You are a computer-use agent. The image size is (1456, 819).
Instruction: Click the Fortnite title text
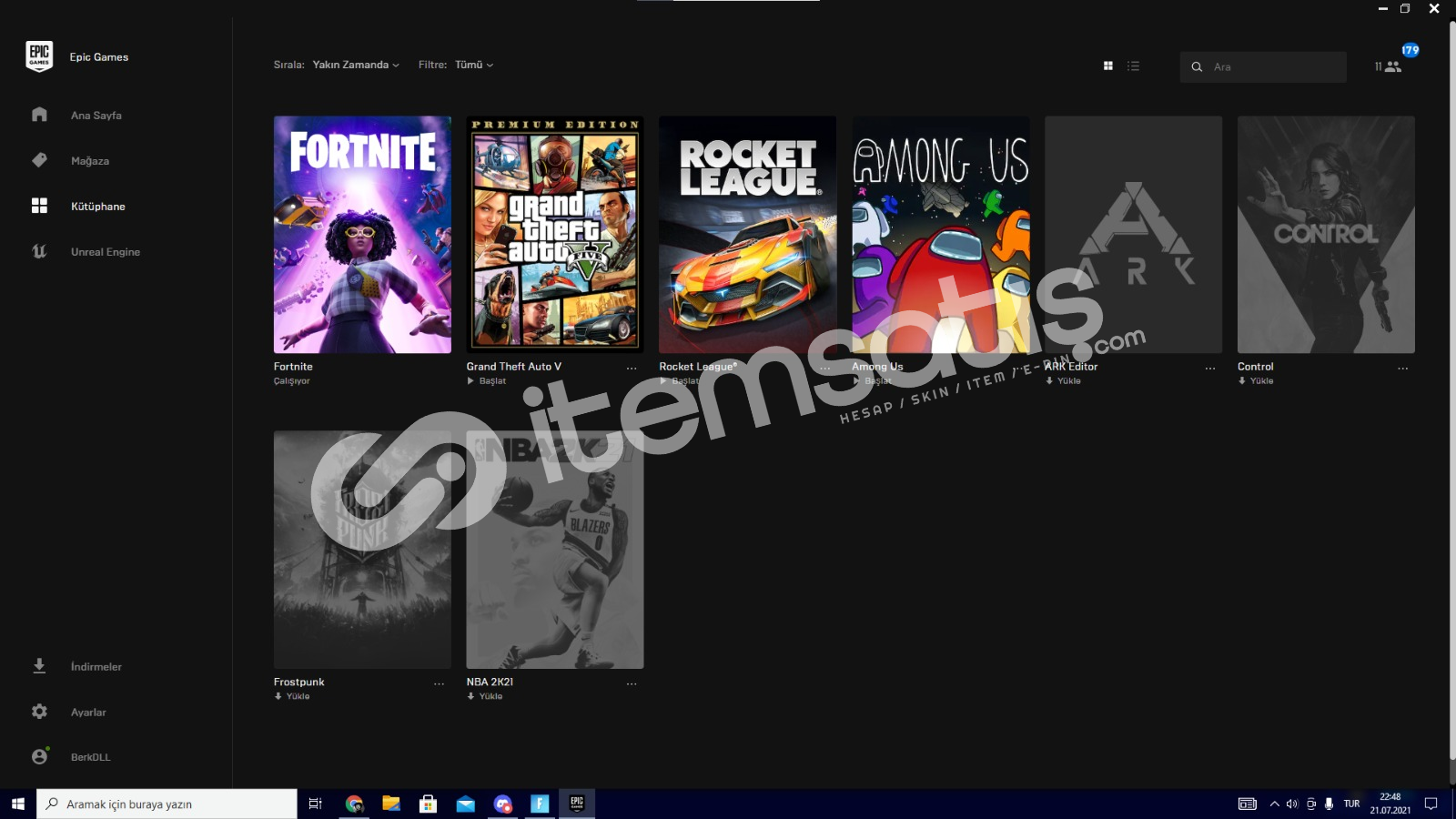click(293, 367)
